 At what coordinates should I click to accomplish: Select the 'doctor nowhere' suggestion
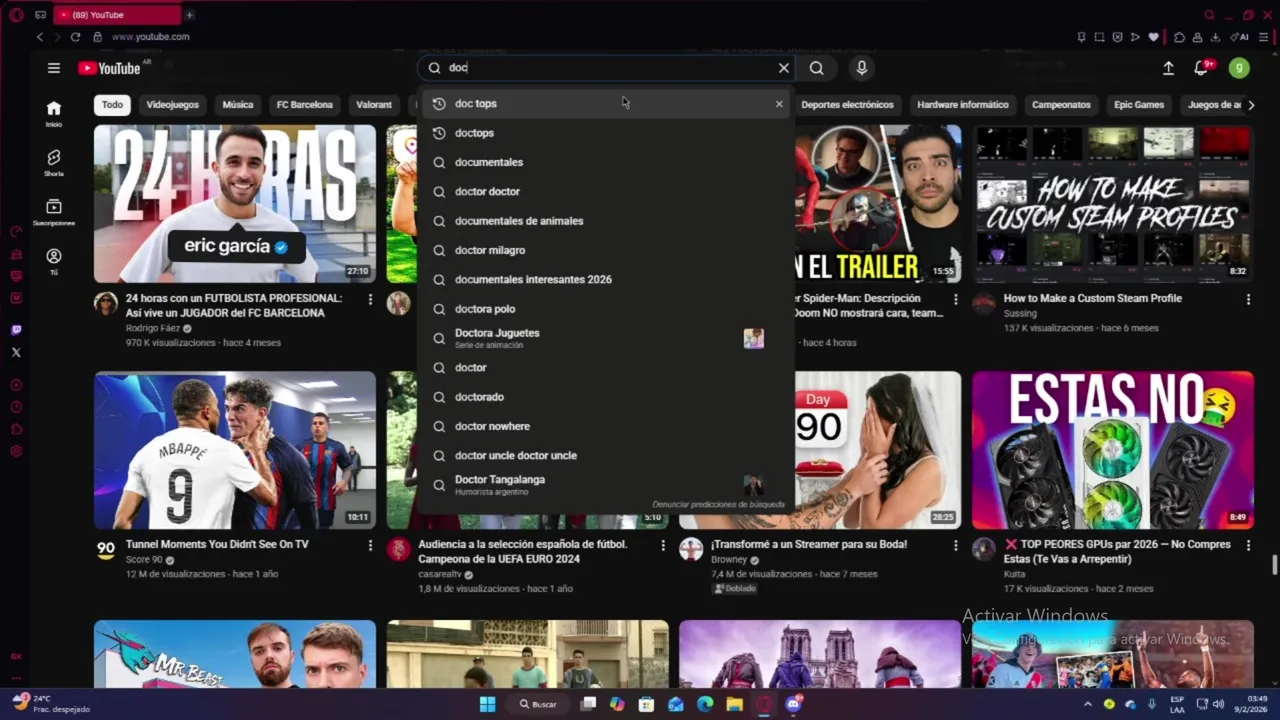(604, 426)
